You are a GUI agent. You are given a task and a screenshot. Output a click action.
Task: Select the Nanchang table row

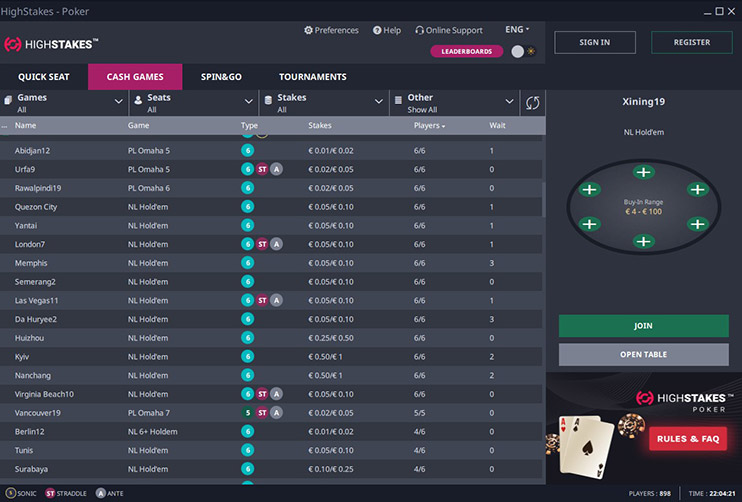pos(271,375)
